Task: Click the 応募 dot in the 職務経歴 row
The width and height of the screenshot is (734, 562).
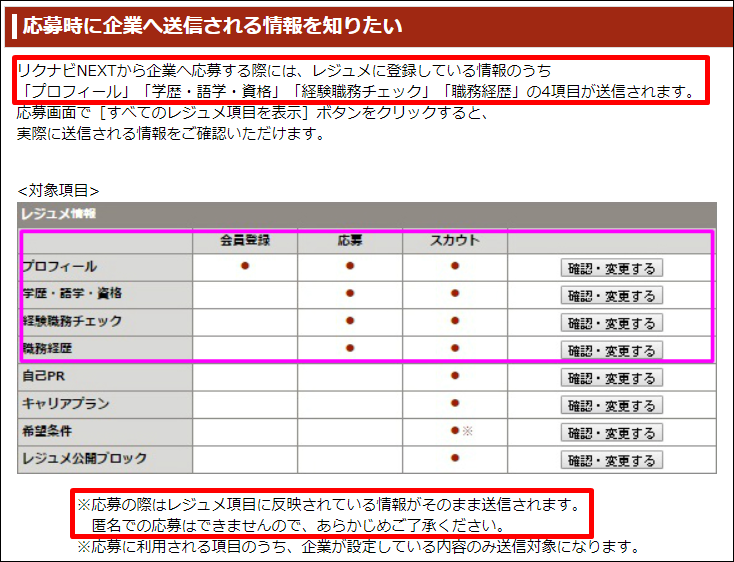Action: pyautogui.click(x=350, y=348)
